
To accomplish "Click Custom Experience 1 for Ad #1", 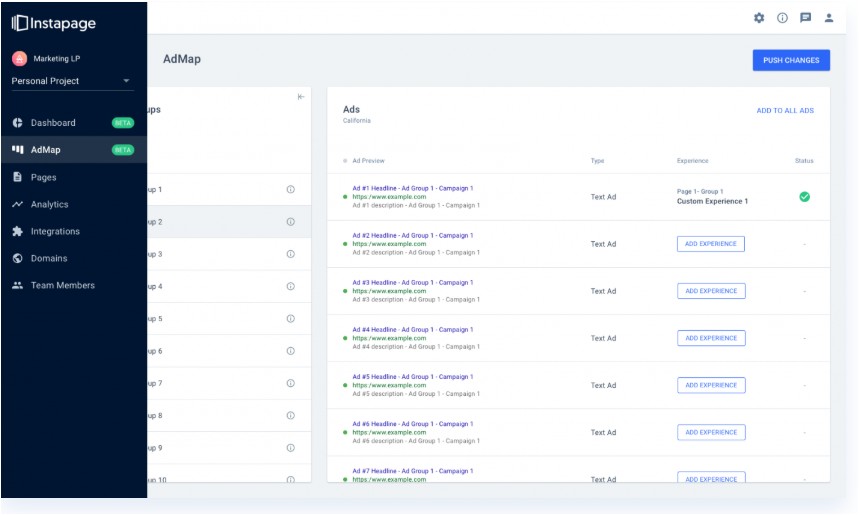I will tap(712, 201).
